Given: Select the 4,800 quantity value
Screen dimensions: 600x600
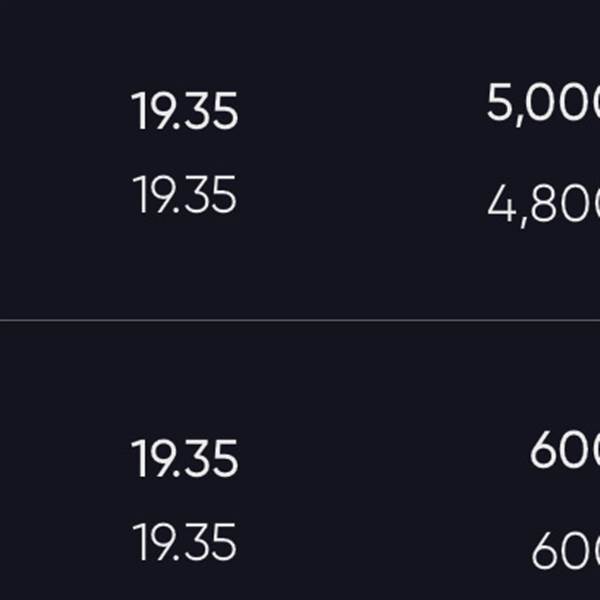Looking at the screenshot, I should tap(543, 205).
